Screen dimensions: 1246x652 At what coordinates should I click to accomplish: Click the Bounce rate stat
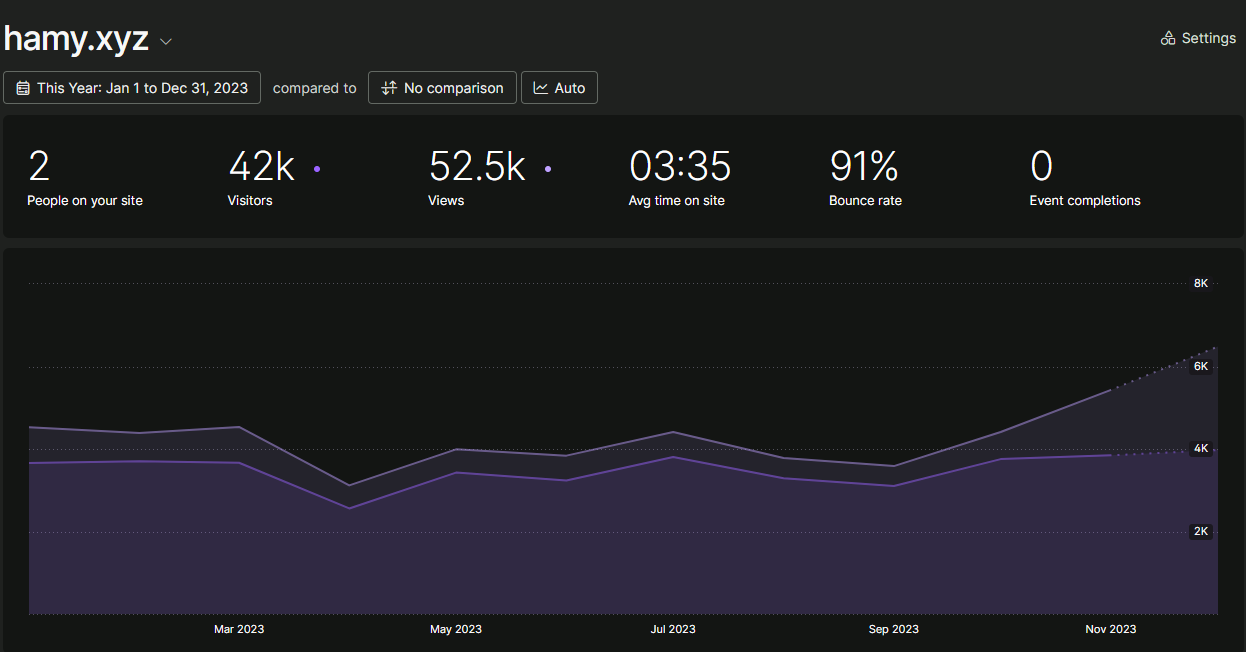[x=865, y=178]
